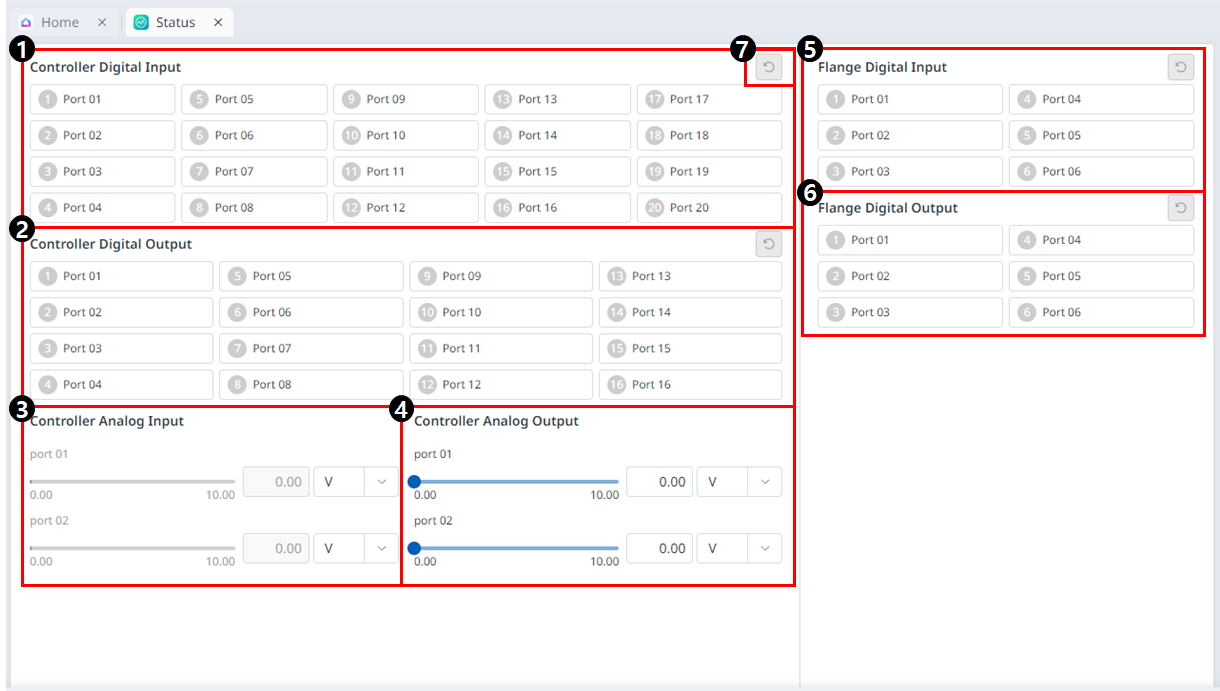Screen dimensions: 1220x691
Task: Click Analog Output port 02 value field
Action: click(x=659, y=548)
